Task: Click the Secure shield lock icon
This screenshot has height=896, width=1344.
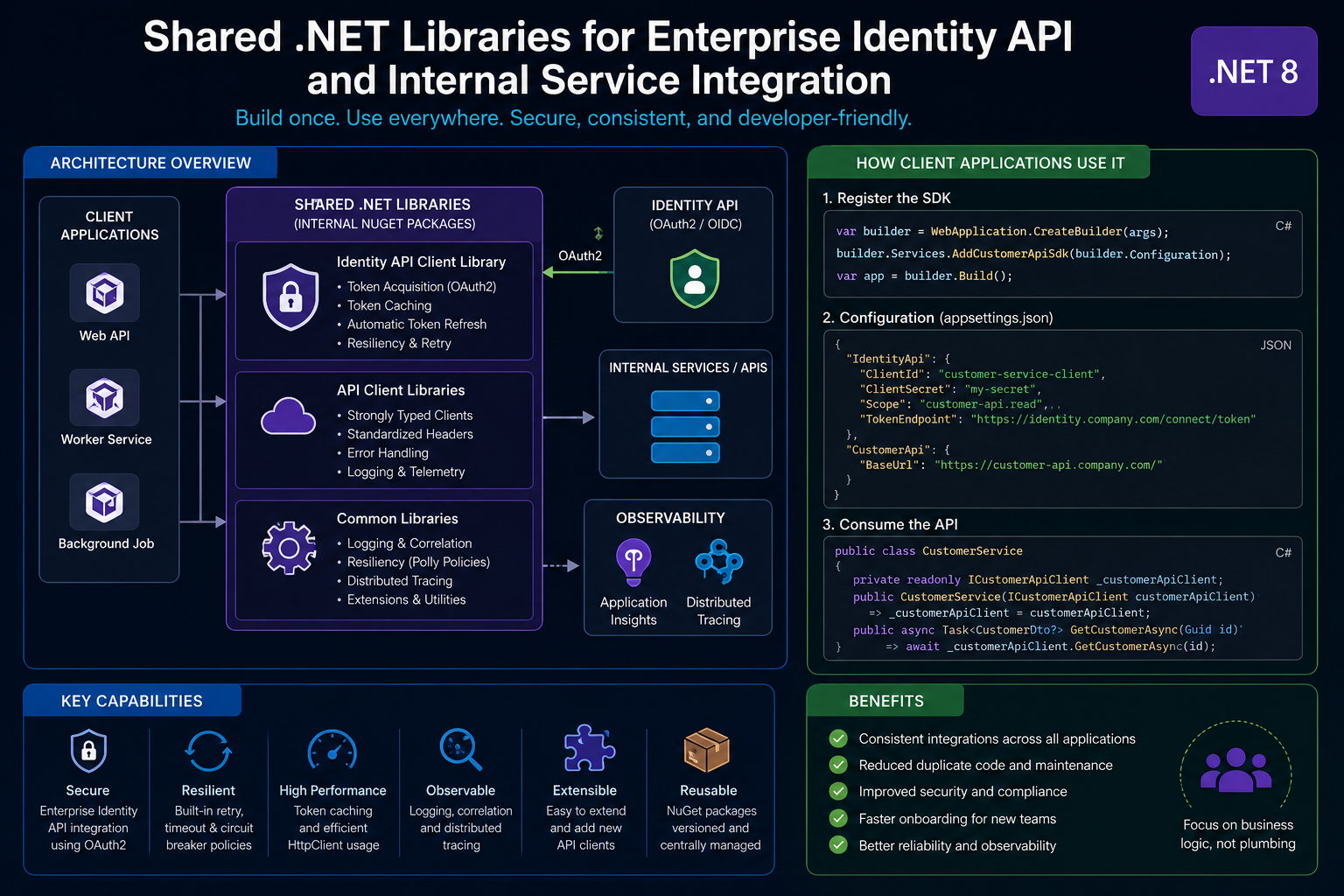Action: coord(88,750)
